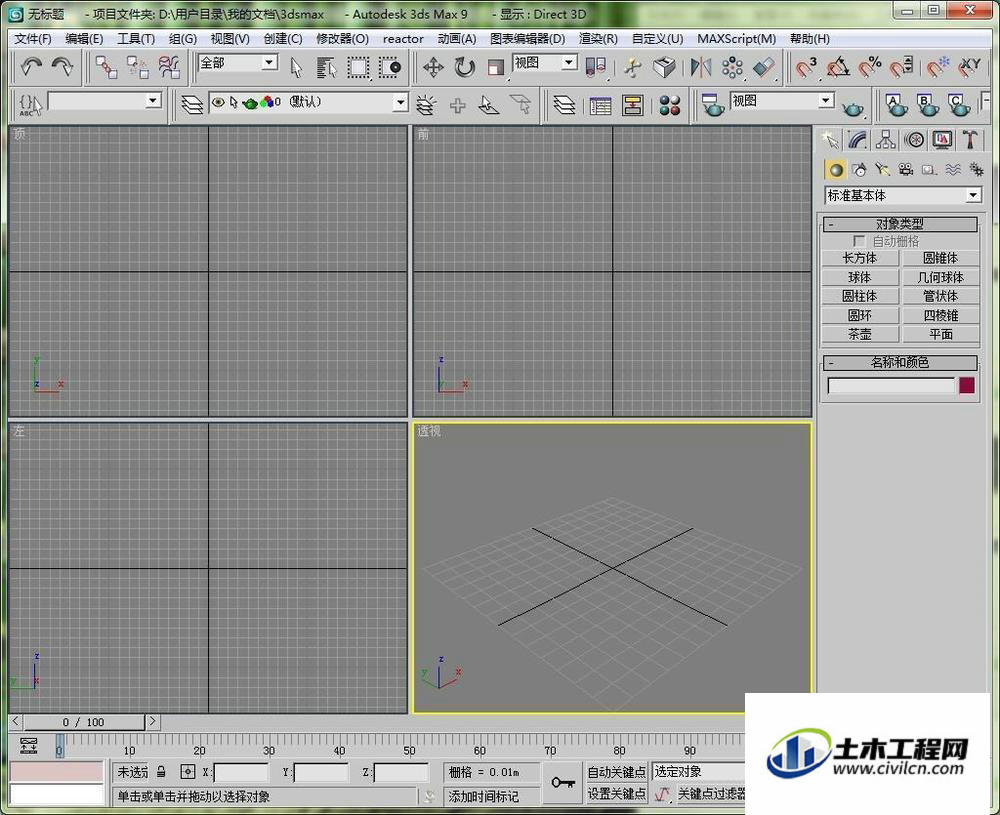1000x815 pixels.
Task: Toggle the Angle Snap magnet
Action: 838,66
